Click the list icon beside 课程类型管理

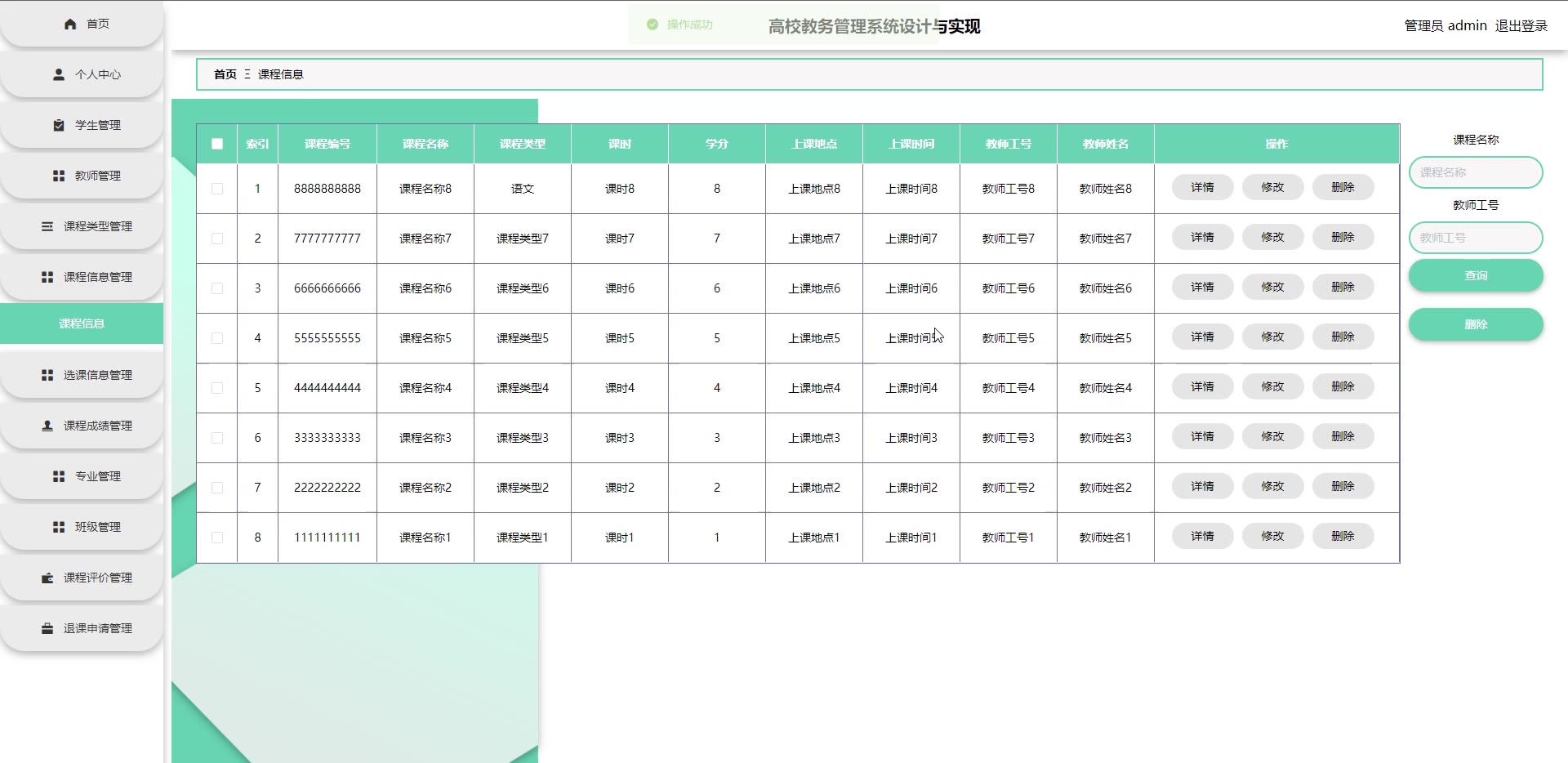pos(47,226)
